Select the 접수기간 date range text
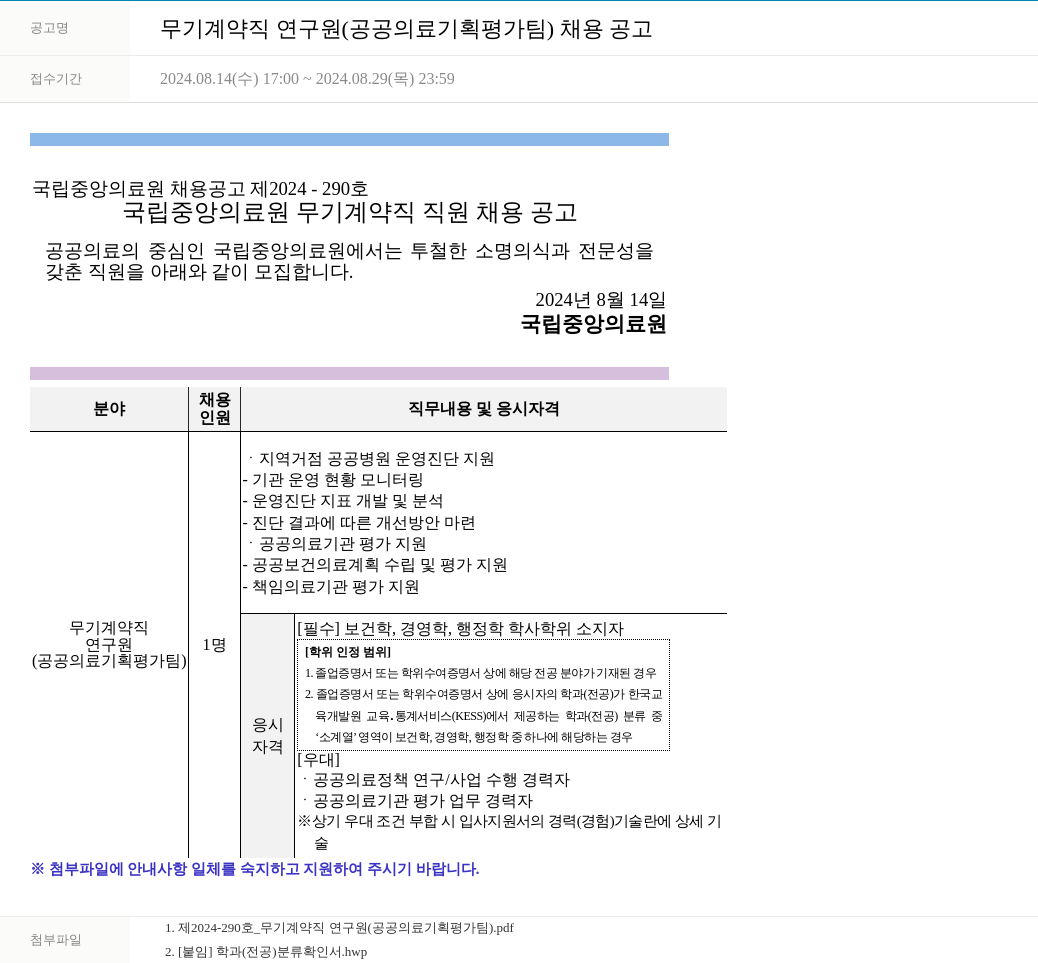This screenshot has width=1038, height=963. pyautogui.click(x=307, y=79)
